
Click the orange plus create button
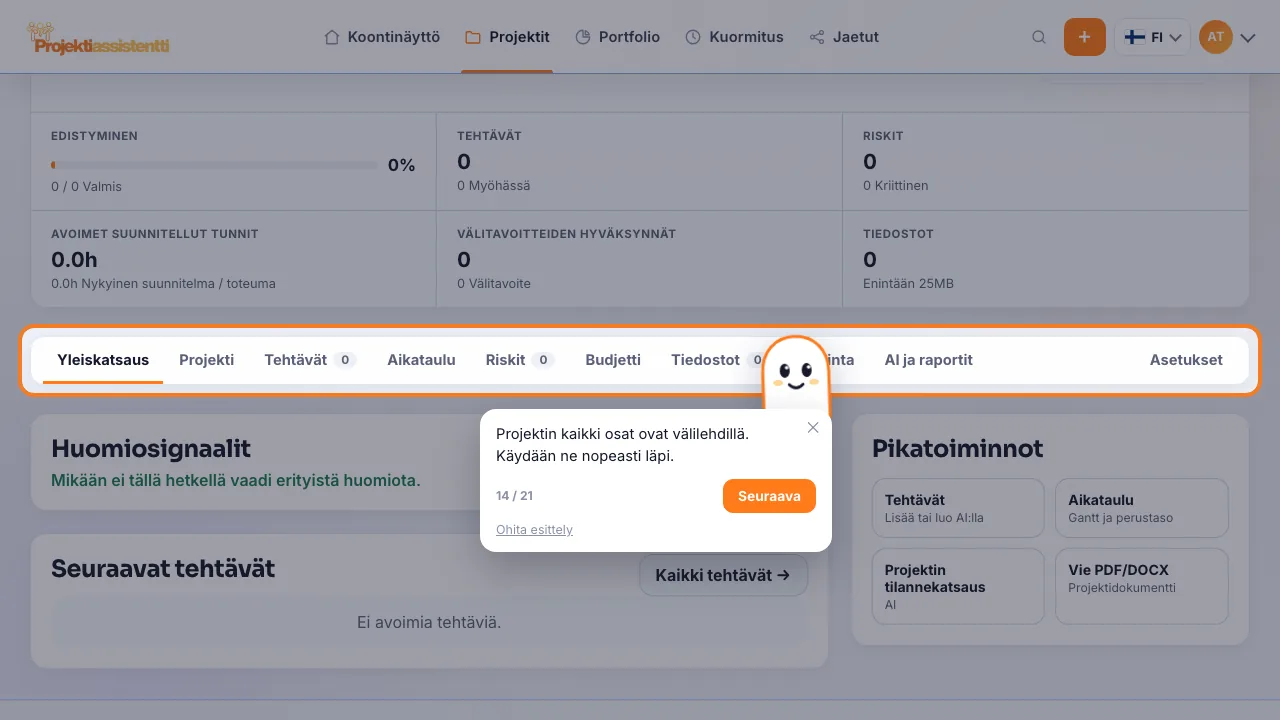(x=1084, y=37)
